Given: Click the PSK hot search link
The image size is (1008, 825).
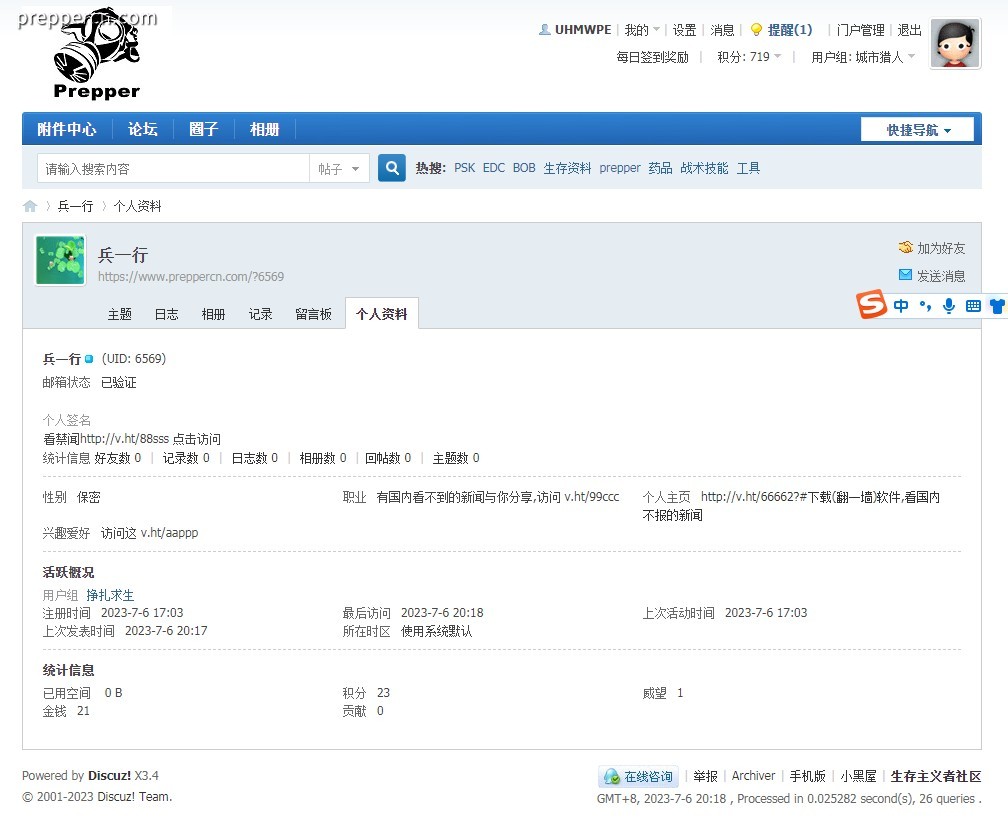Looking at the screenshot, I should 464,168.
